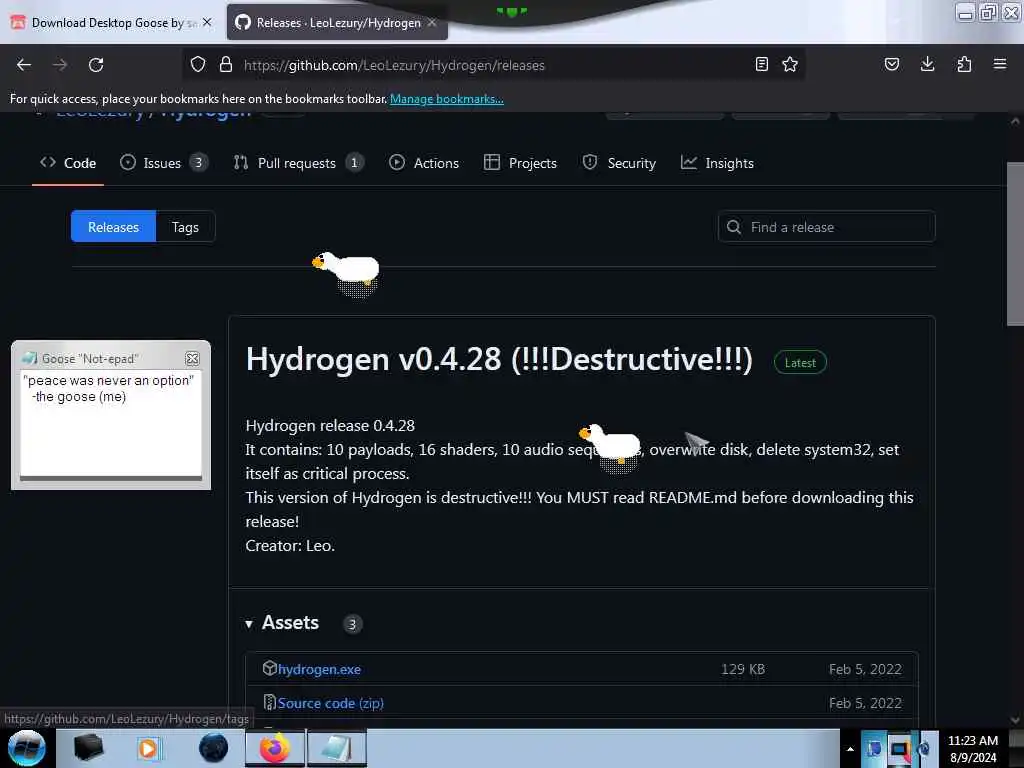Click the 129 KB file size text
The width and height of the screenshot is (1024, 768).
point(743,669)
